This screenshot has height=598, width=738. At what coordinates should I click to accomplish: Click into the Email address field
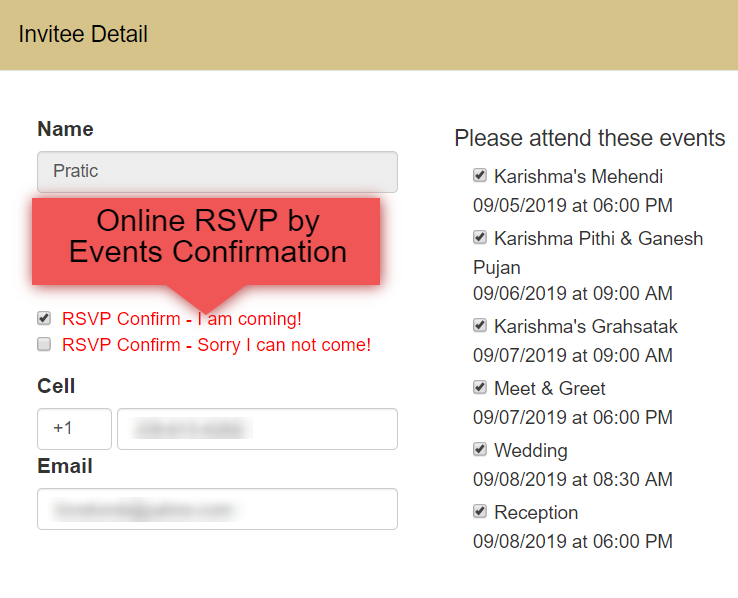pos(217,509)
